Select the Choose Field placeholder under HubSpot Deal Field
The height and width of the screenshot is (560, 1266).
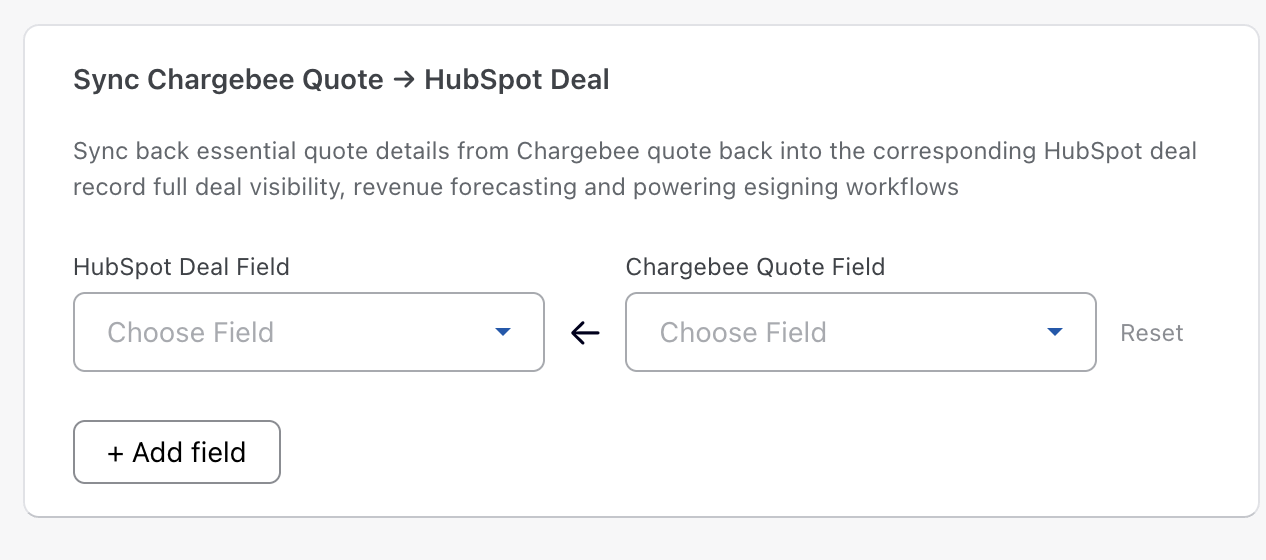(x=190, y=332)
